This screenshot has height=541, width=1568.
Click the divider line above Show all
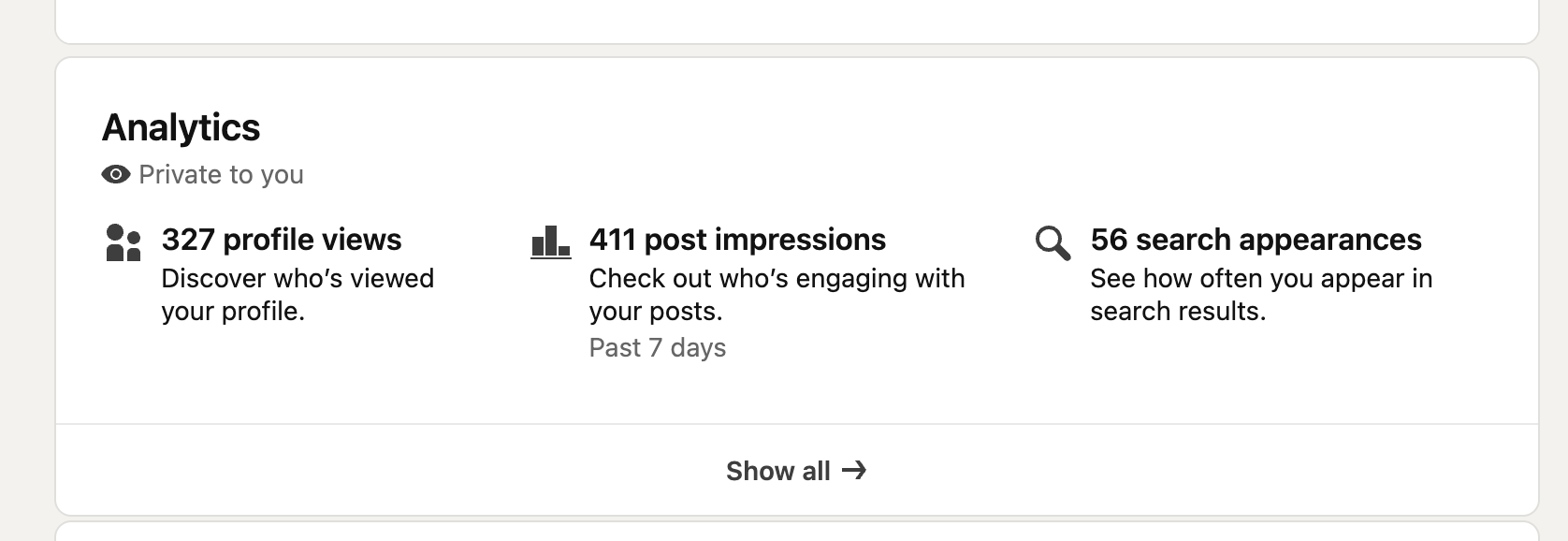tap(797, 424)
